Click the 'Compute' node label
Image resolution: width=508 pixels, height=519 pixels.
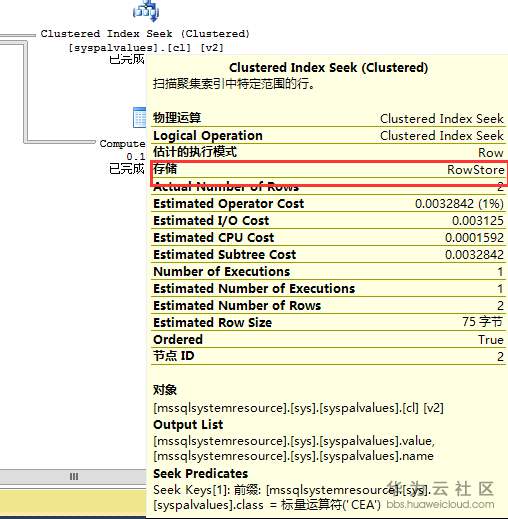[122, 144]
